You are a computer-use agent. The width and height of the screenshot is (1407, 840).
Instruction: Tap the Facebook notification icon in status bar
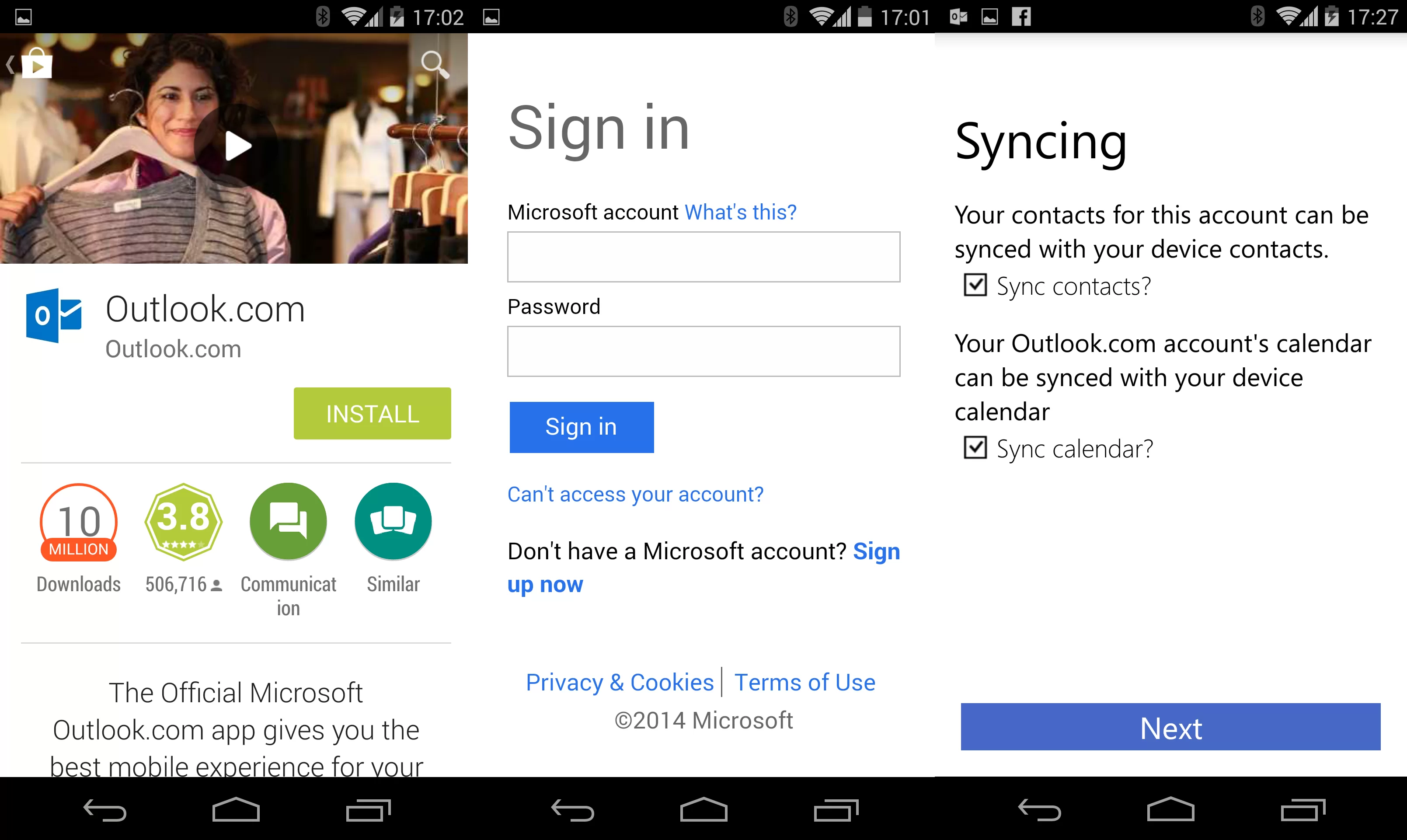coord(1021,17)
